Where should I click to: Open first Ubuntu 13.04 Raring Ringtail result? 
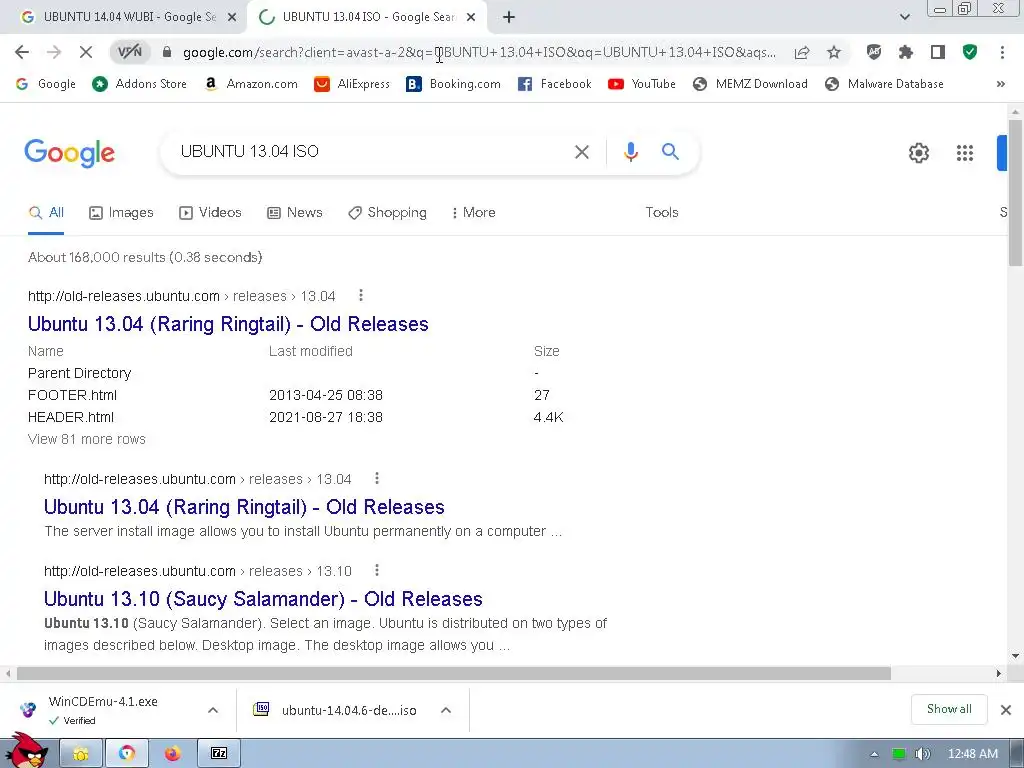tap(228, 324)
